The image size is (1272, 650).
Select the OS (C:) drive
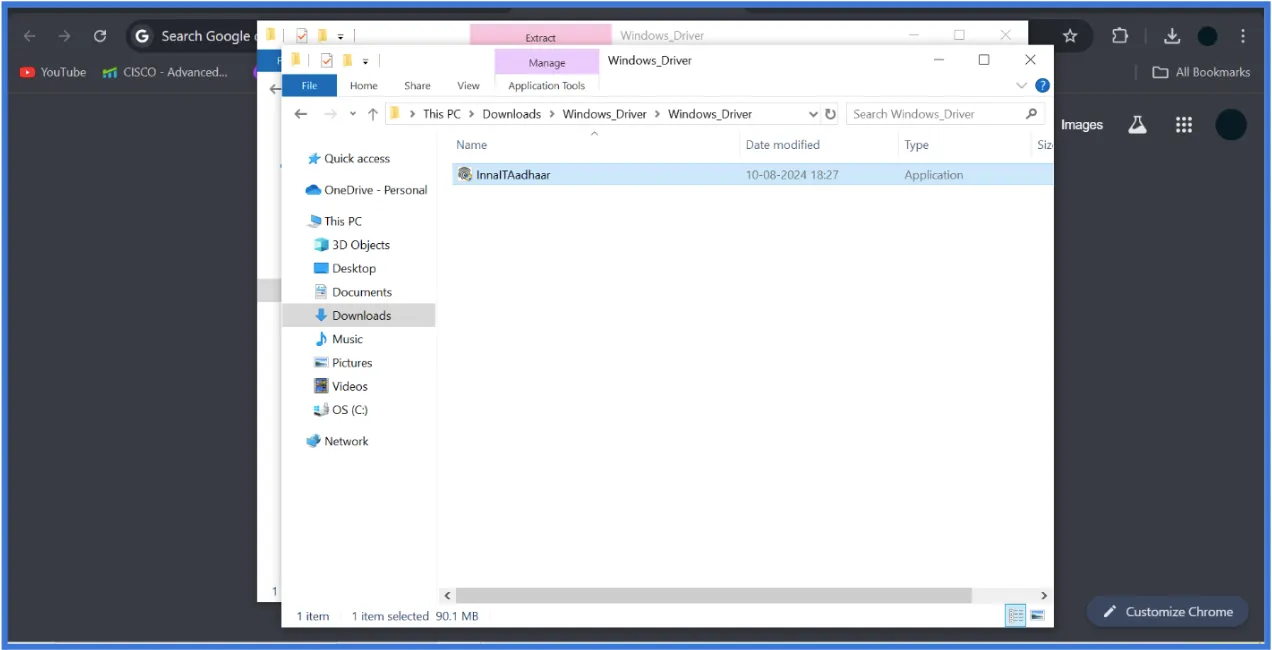[341, 410]
